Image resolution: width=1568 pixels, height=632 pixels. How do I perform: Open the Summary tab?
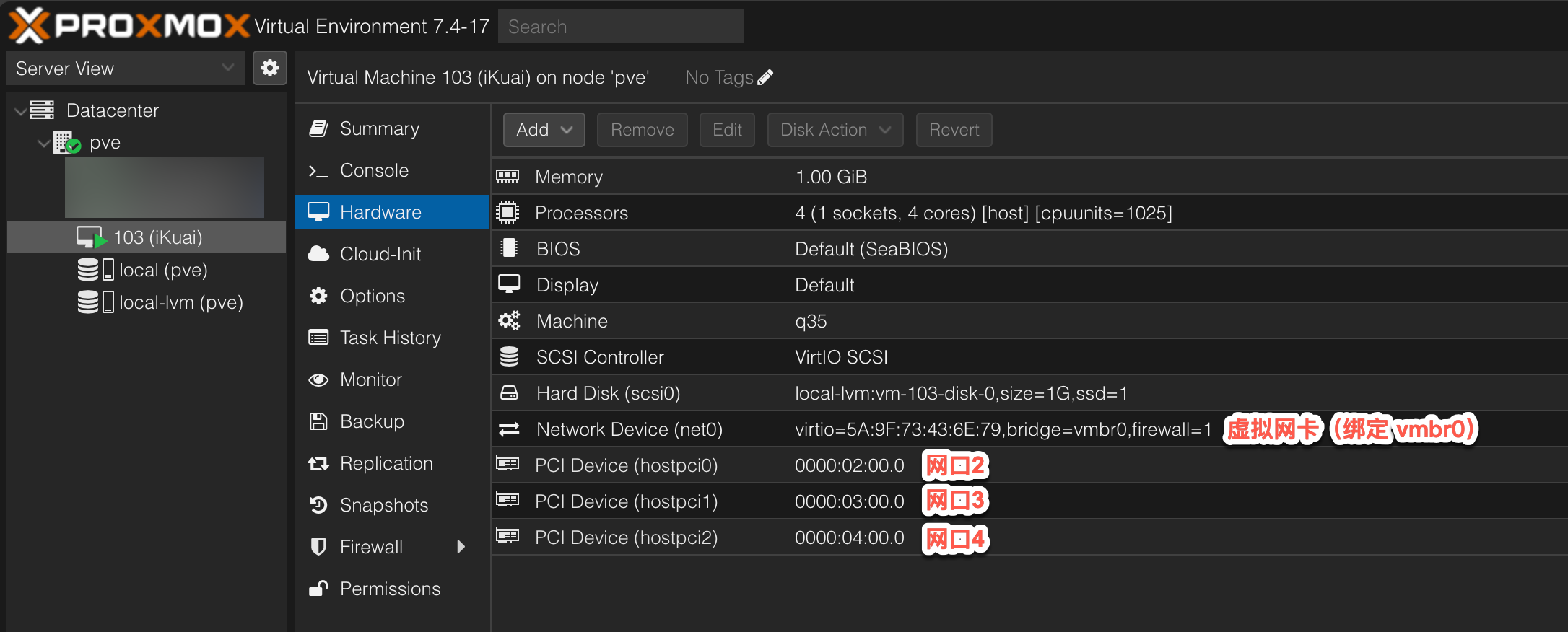point(393,128)
